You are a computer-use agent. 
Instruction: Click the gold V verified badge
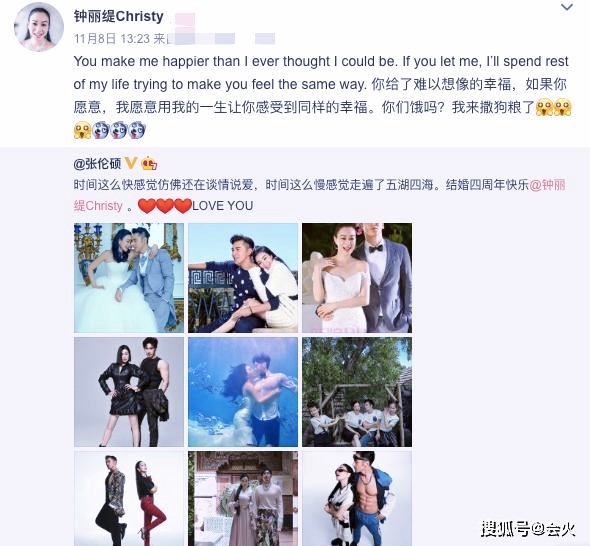click(131, 163)
